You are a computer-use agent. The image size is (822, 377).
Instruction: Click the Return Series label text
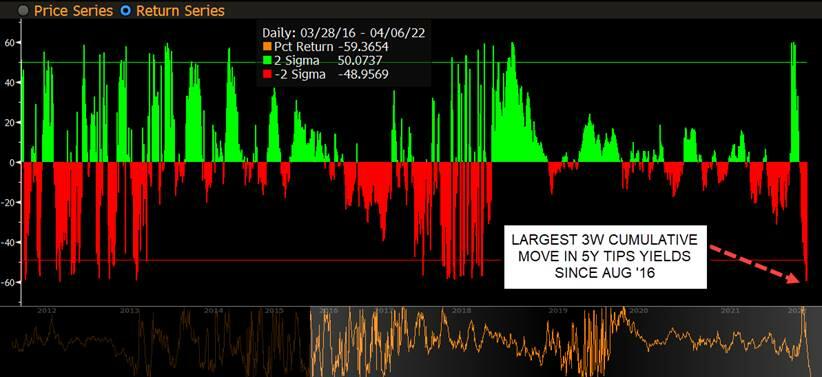(180, 11)
